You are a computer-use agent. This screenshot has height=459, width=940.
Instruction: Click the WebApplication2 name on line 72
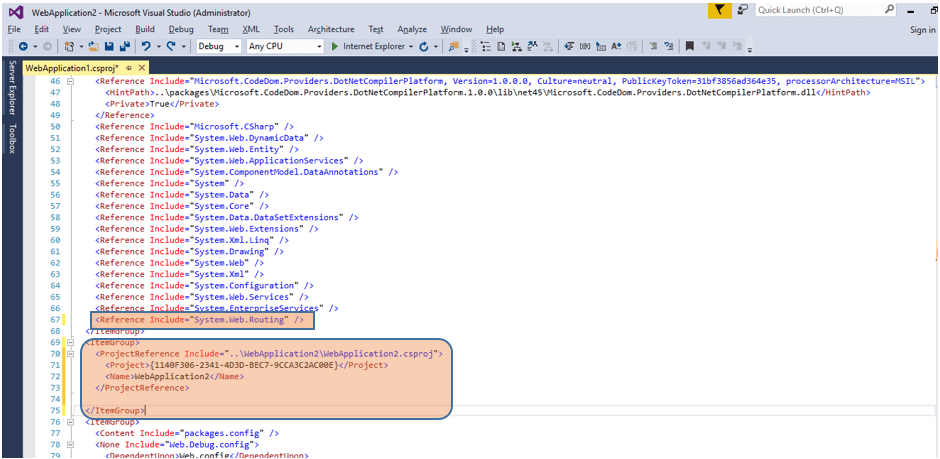coord(170,376)
